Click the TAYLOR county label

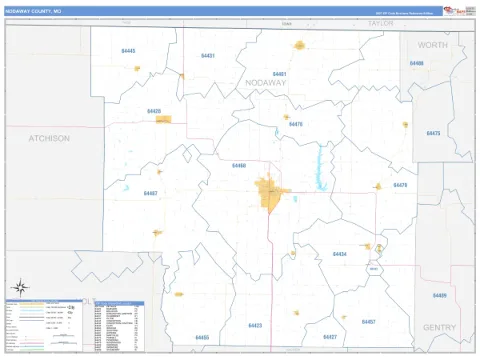(380, 23)
